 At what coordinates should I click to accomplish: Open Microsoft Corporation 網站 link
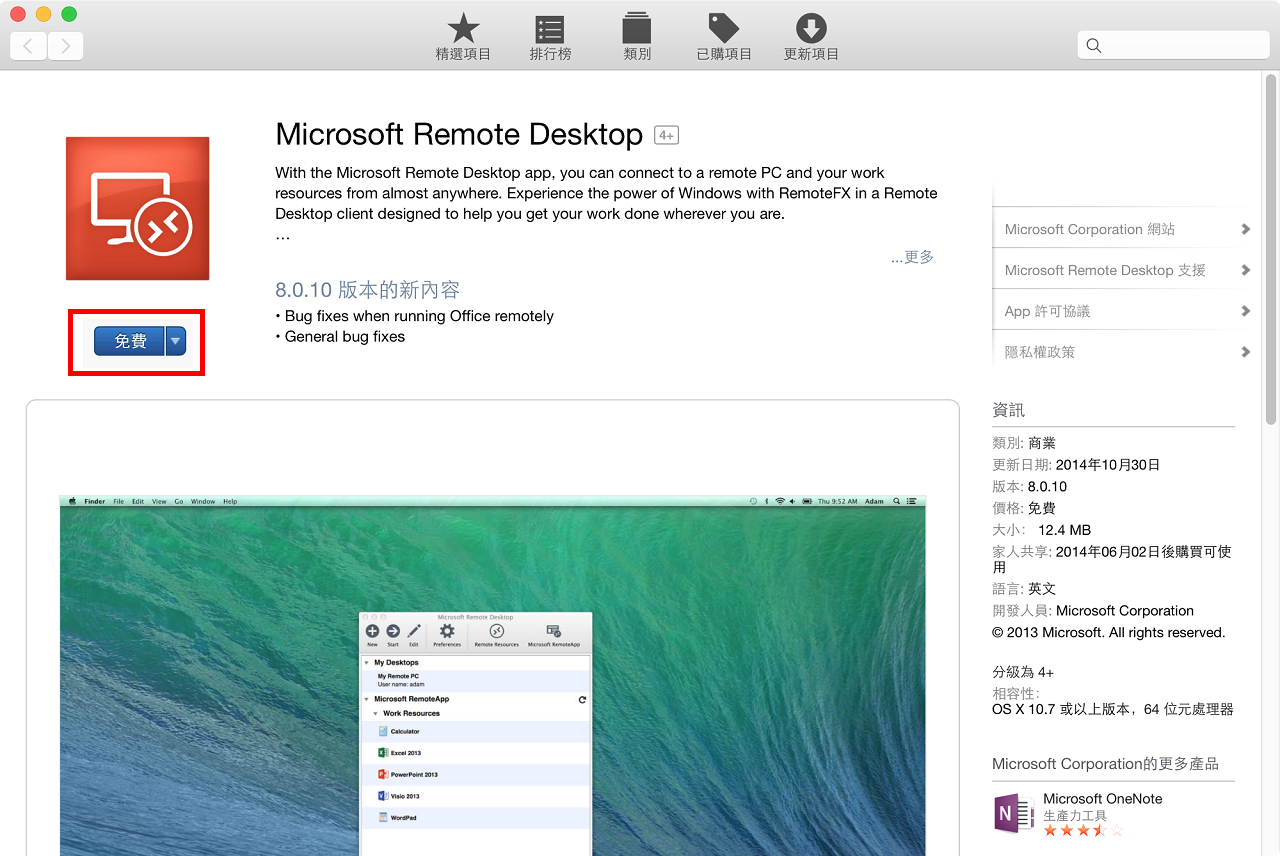pos(1090,229)
